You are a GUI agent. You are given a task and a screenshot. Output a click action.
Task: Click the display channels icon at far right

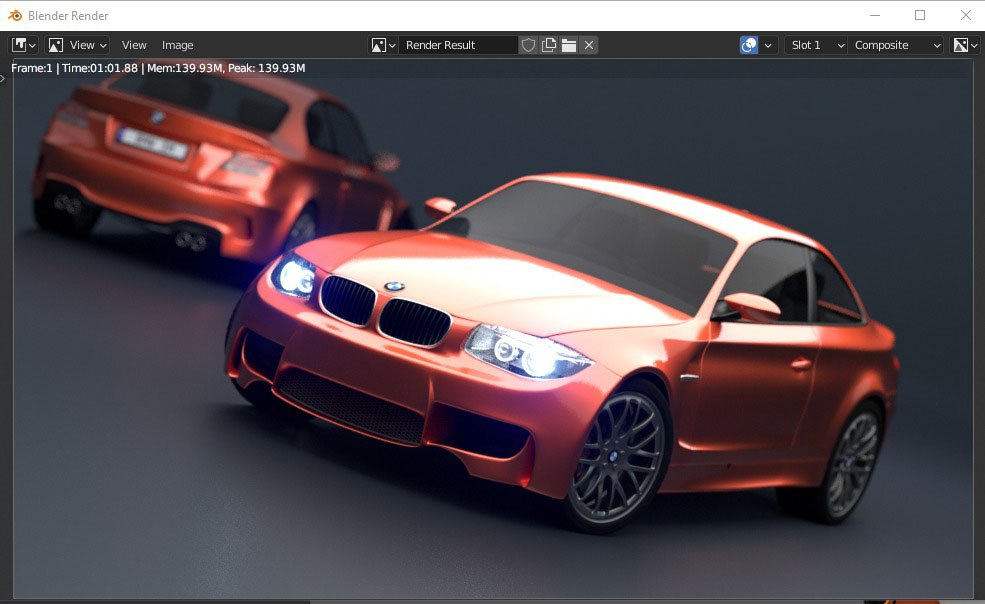(961, 45)
